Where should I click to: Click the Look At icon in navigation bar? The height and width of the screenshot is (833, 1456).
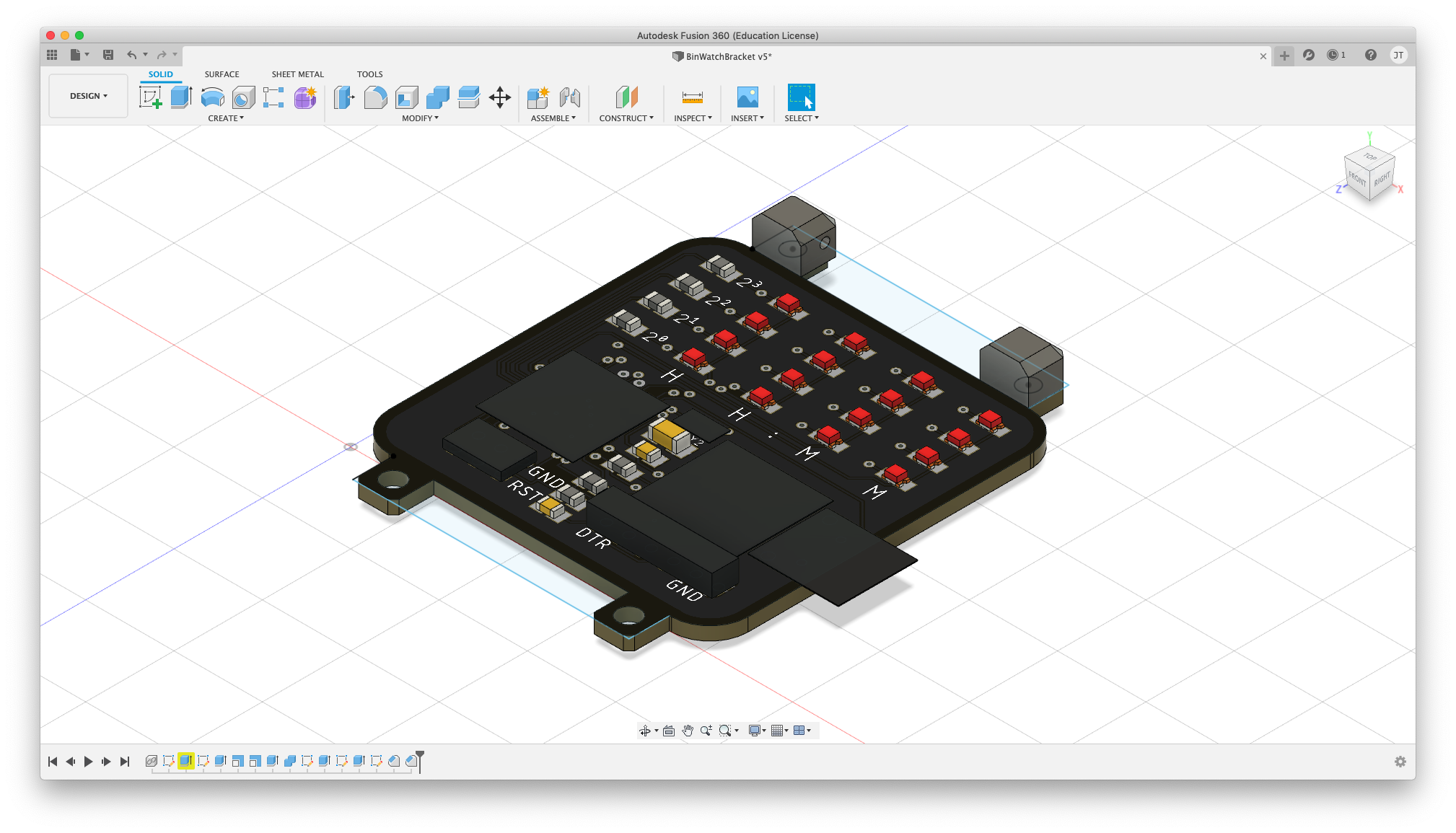(x=669, y=731)
